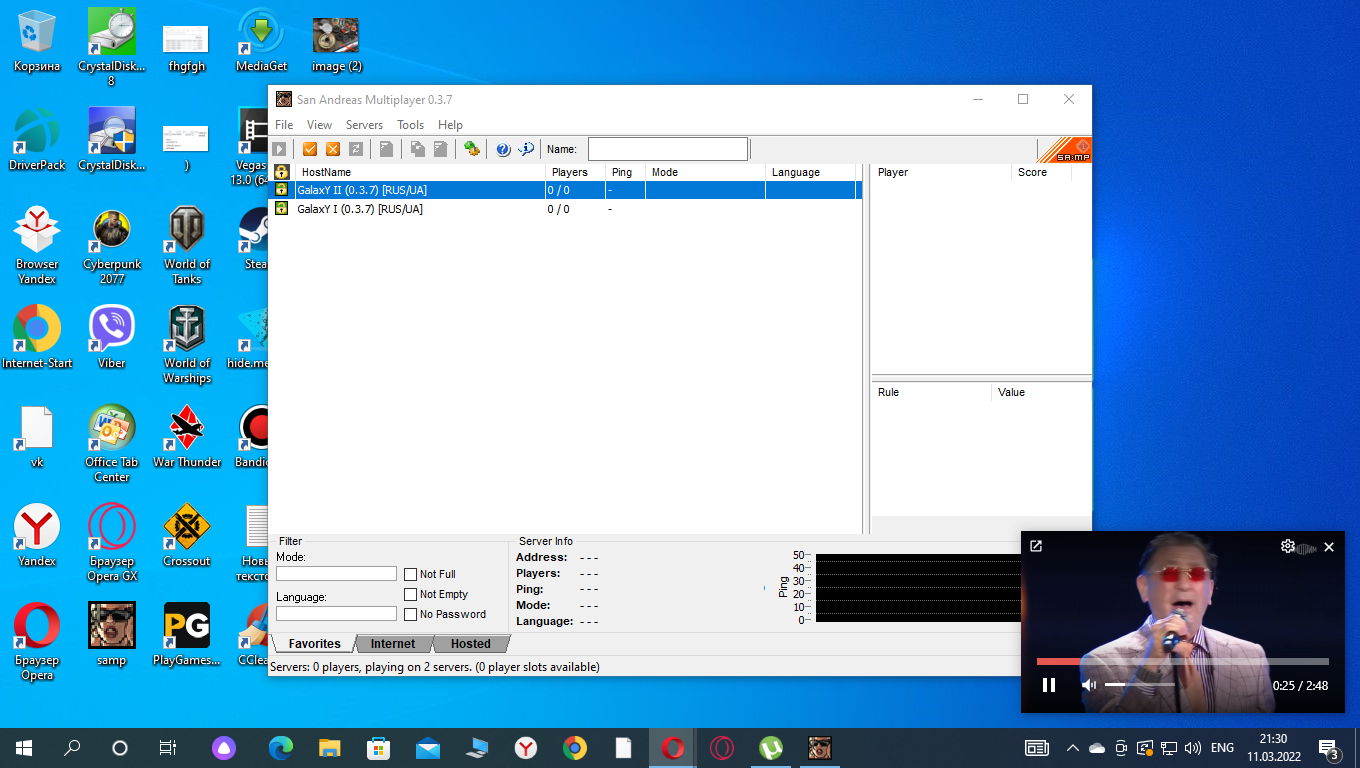Click the video progress bar

click(x=1182, y=661)
